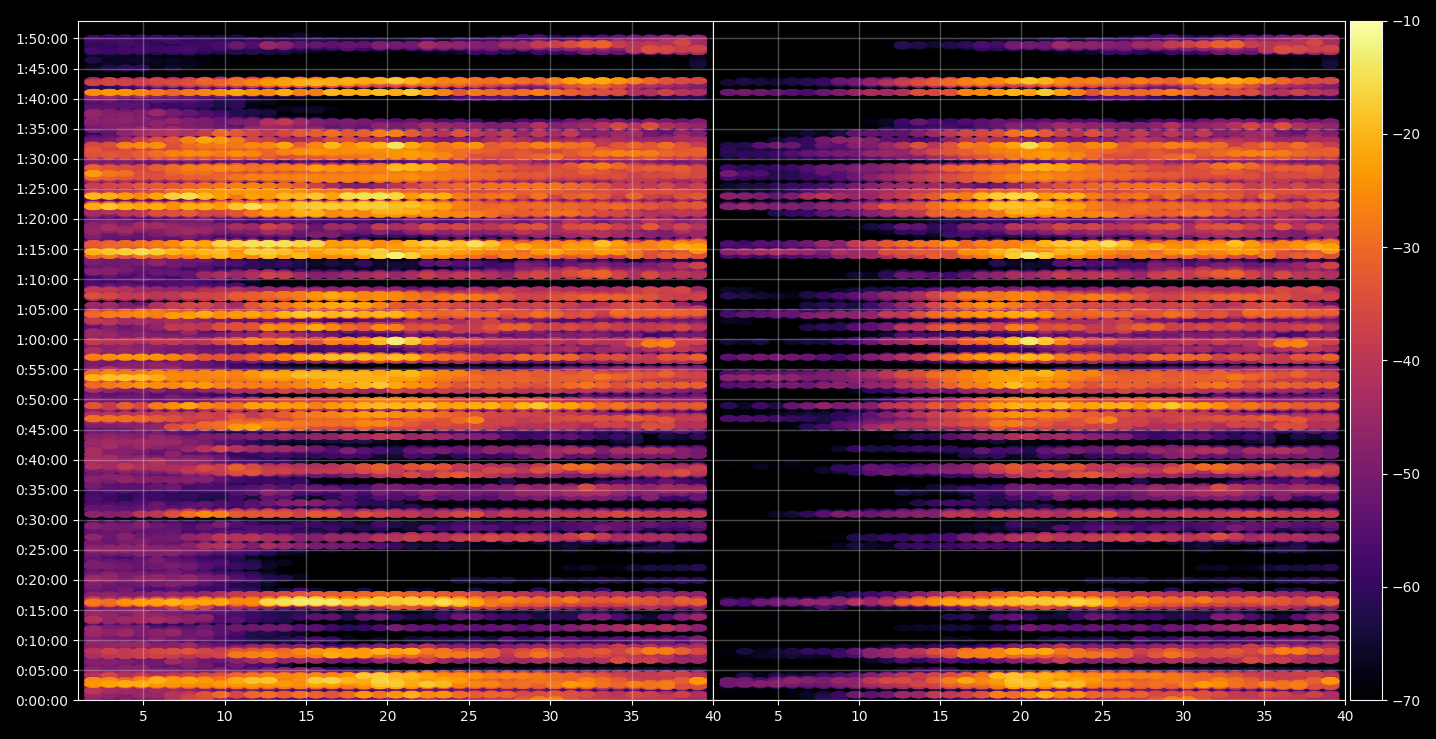Click x-axis tick 5 of the left plot
Viewport: 1436px width, 739px height.
pos(143,717)
